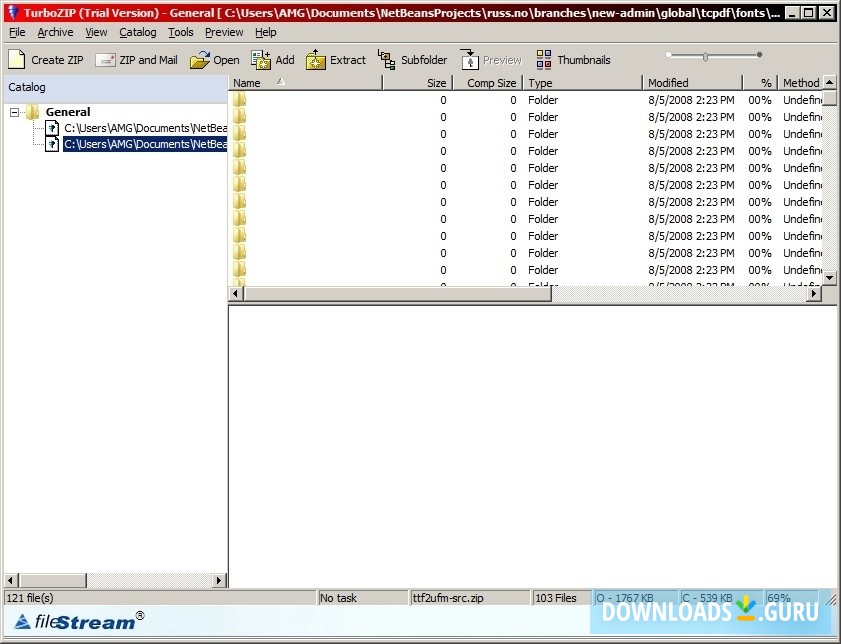Image resolution: width=841 pixels, height=644 pixels.
Task: Click the file list scroll right arrow
Action: pyautogui.click(x=815, y=293)
